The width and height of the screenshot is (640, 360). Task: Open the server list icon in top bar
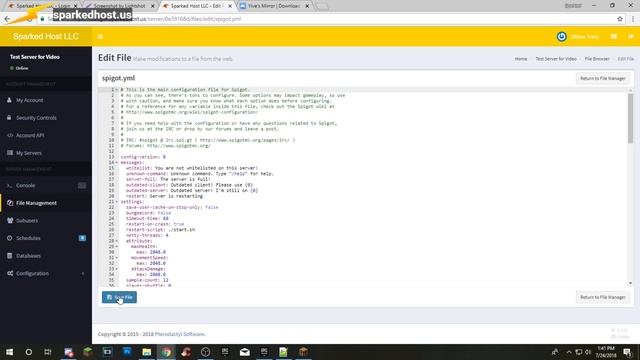coord(614,36)
